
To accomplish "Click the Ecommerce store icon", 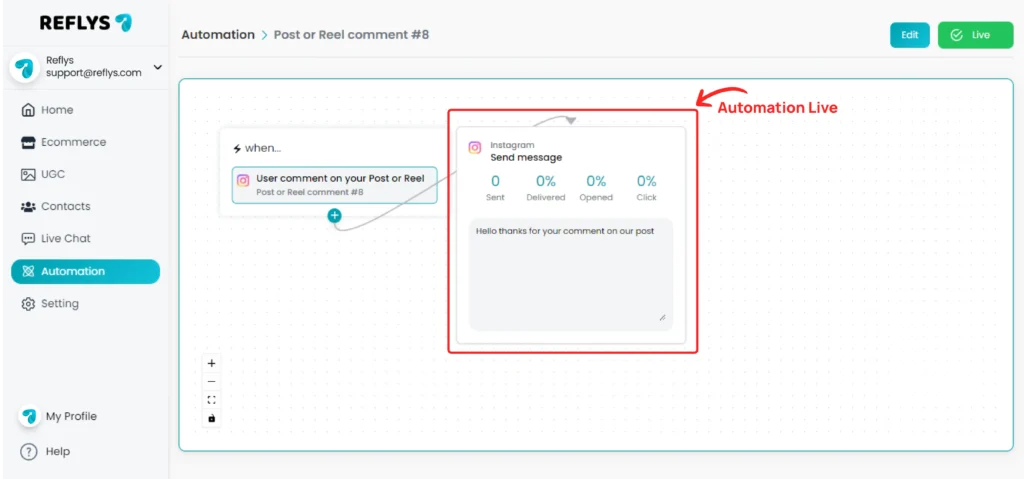I will click(28, 142).
